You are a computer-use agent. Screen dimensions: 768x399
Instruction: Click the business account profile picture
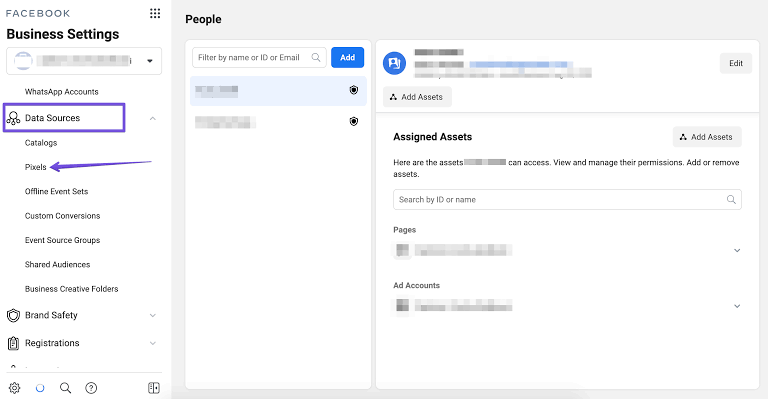pos(23,61)
